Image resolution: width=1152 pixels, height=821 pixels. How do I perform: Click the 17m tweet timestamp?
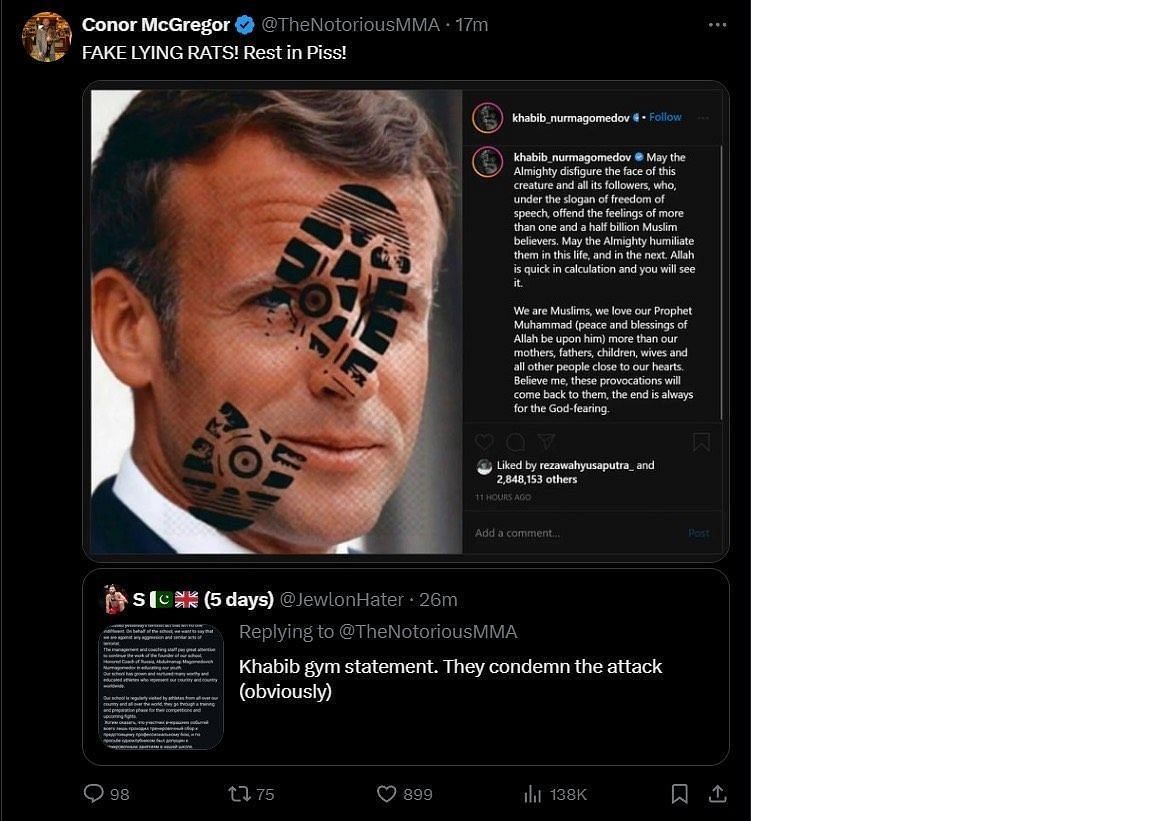[x=472, y=25]
